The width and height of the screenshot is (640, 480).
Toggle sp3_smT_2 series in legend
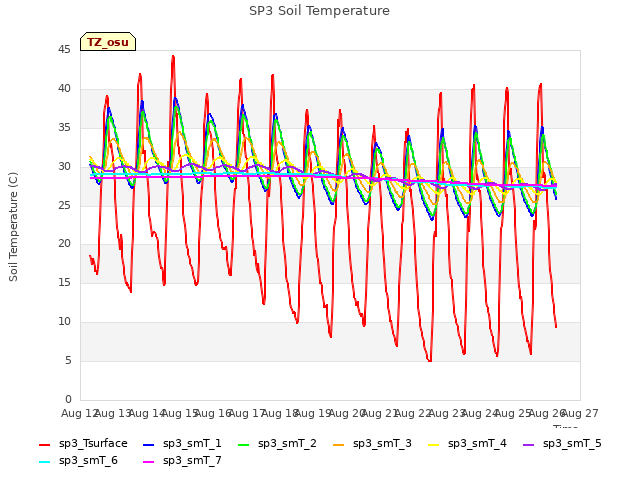point(277,443)
